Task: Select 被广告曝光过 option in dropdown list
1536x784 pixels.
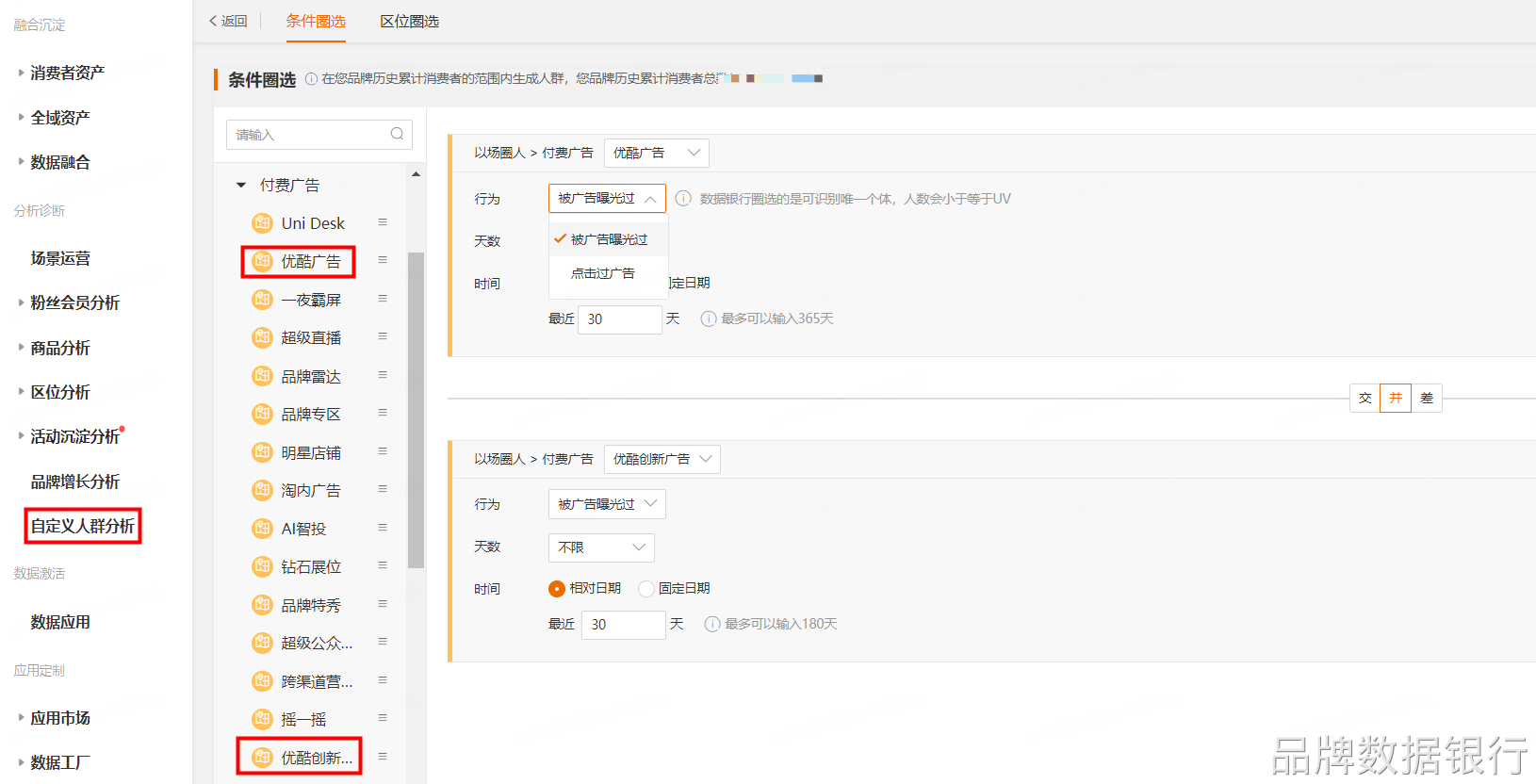Action: pos(609,239)
